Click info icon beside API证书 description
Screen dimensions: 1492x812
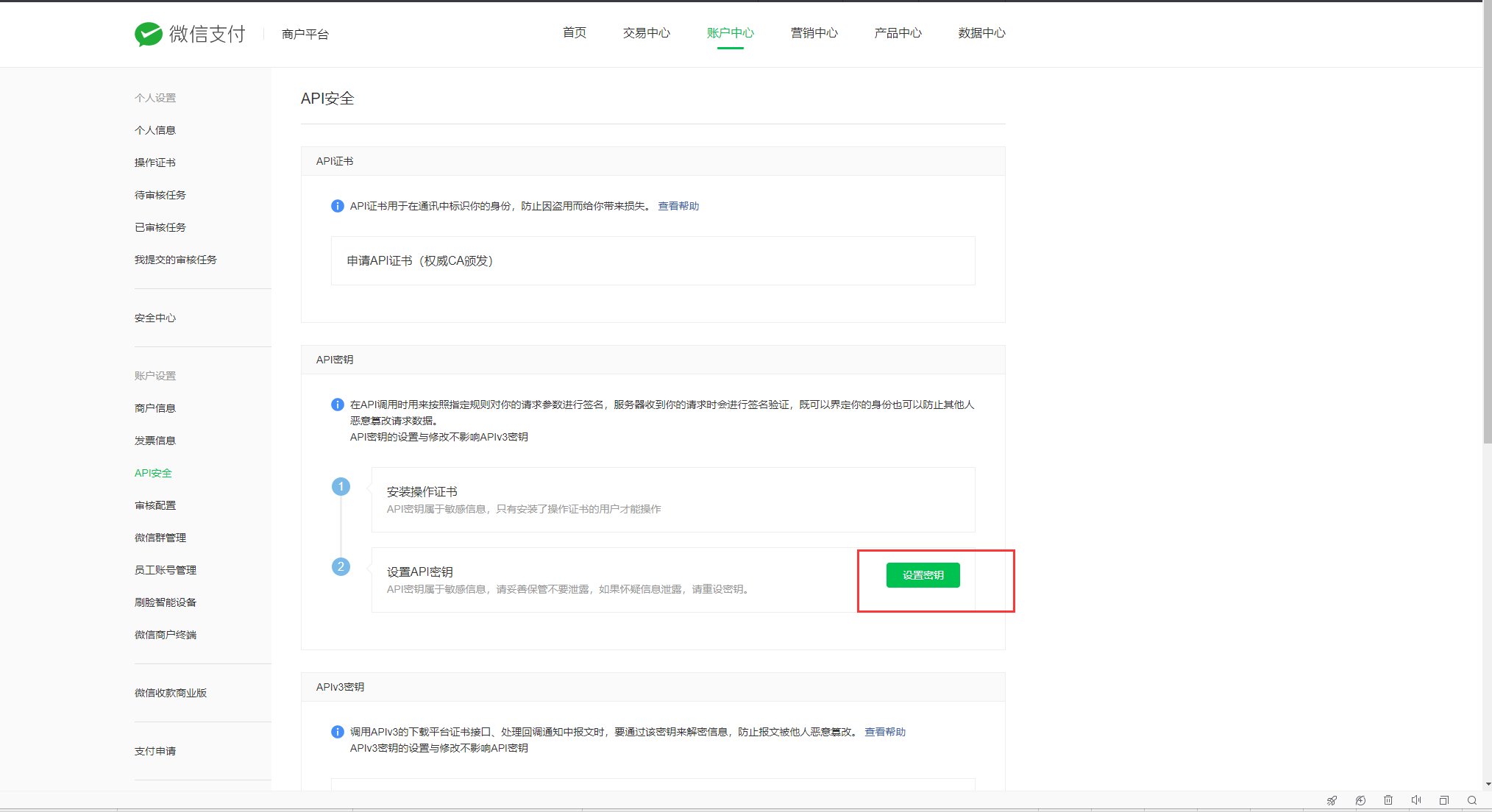pos(338,206)
